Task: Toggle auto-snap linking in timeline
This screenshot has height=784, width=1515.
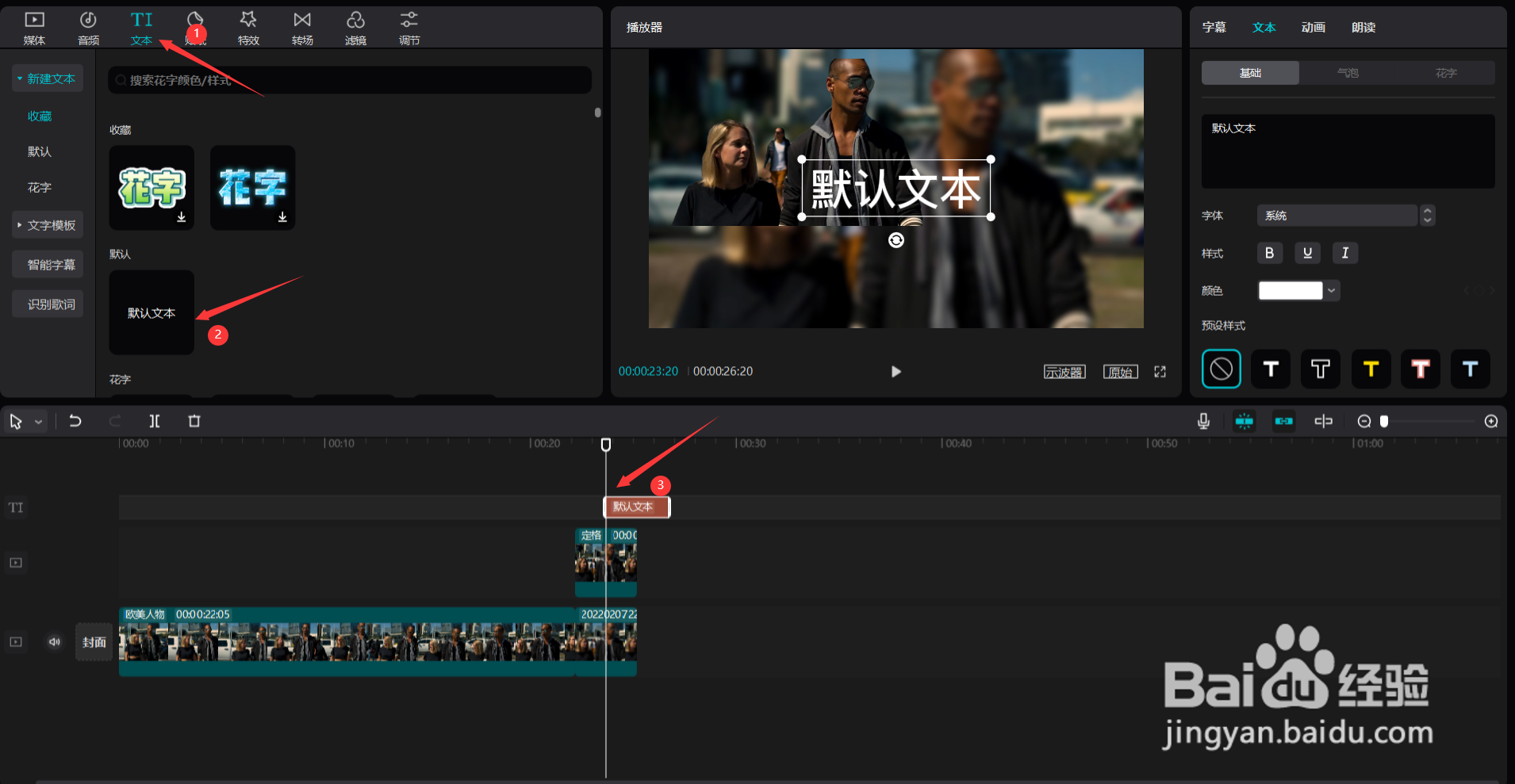Action: pos(1284,421)
